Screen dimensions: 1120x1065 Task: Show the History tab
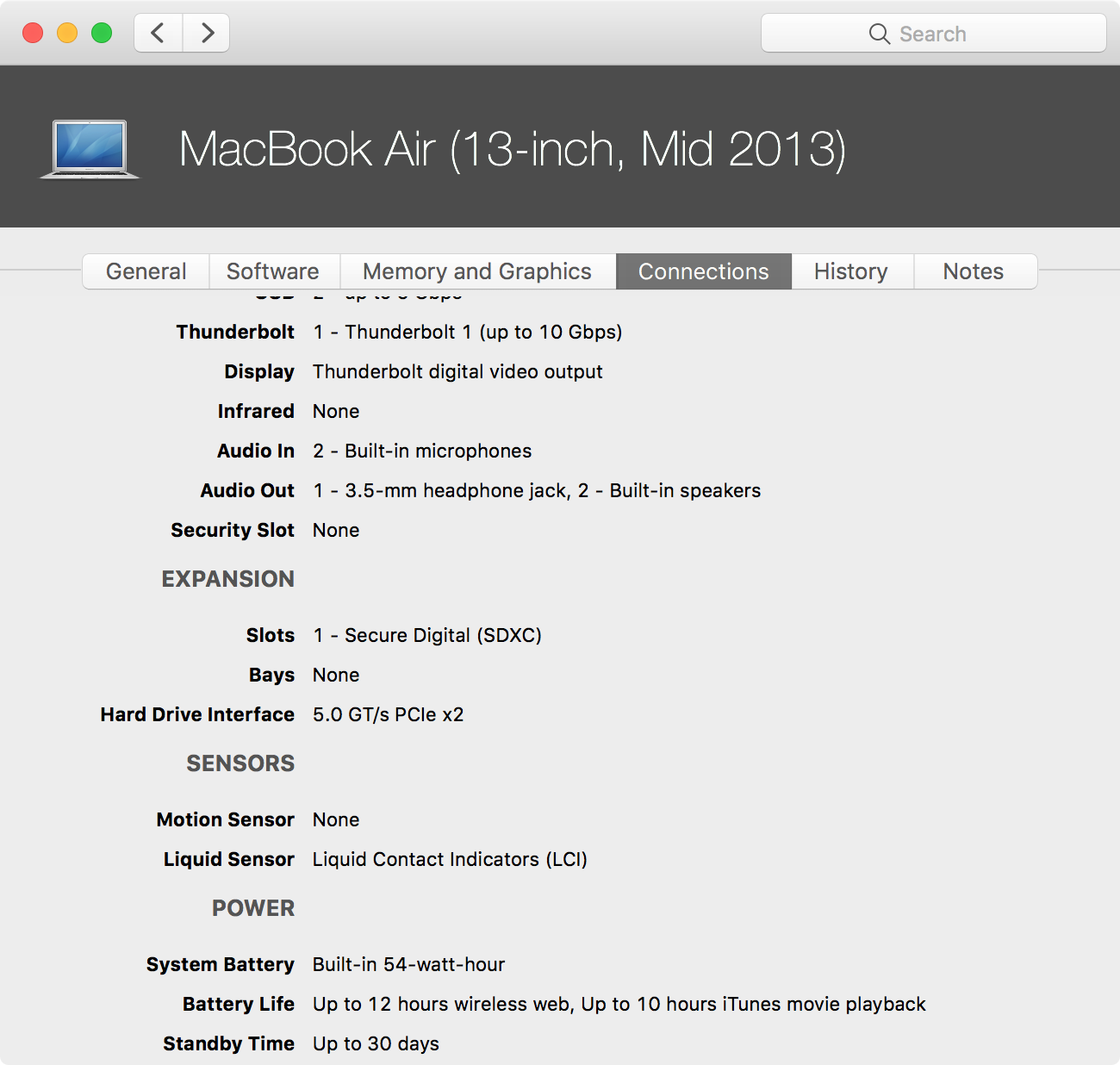851,271
